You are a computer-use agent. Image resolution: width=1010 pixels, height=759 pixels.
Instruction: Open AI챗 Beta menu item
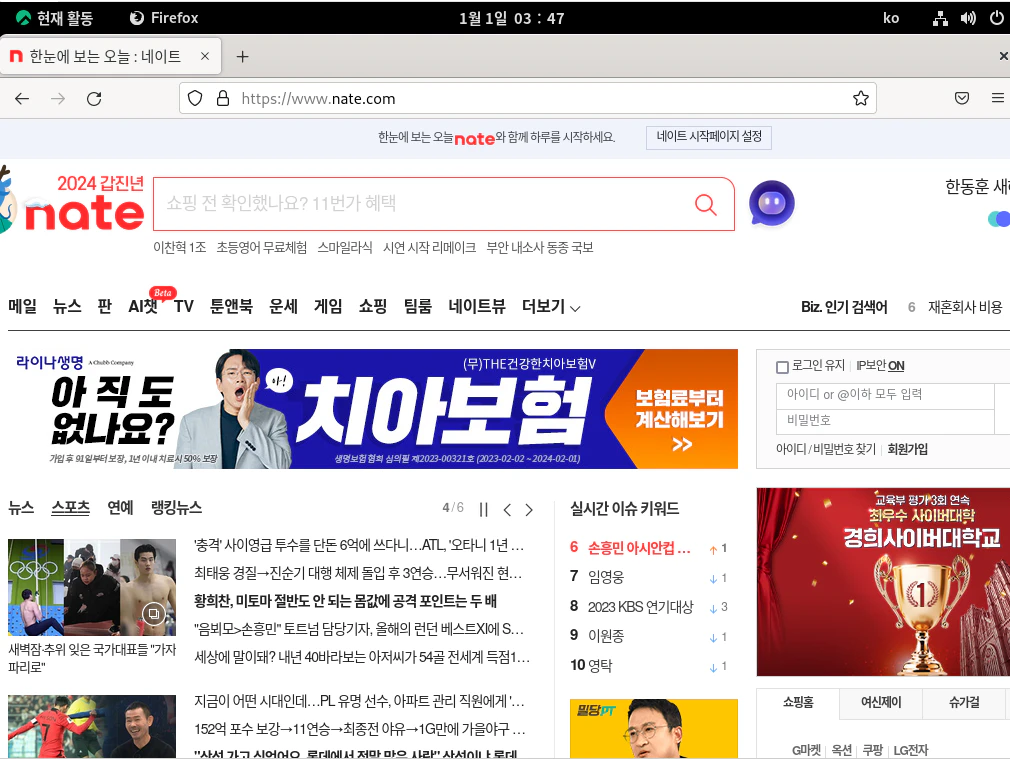[x=144, y=307]
